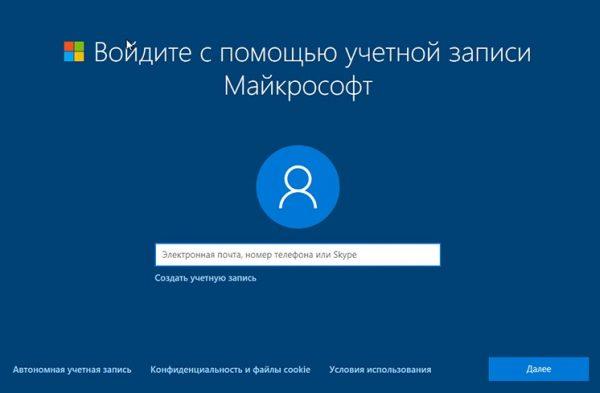Open 'Условия использования' link
Image resolution: width=600 pixels, height=393 pixels.
tap(380, 370)
